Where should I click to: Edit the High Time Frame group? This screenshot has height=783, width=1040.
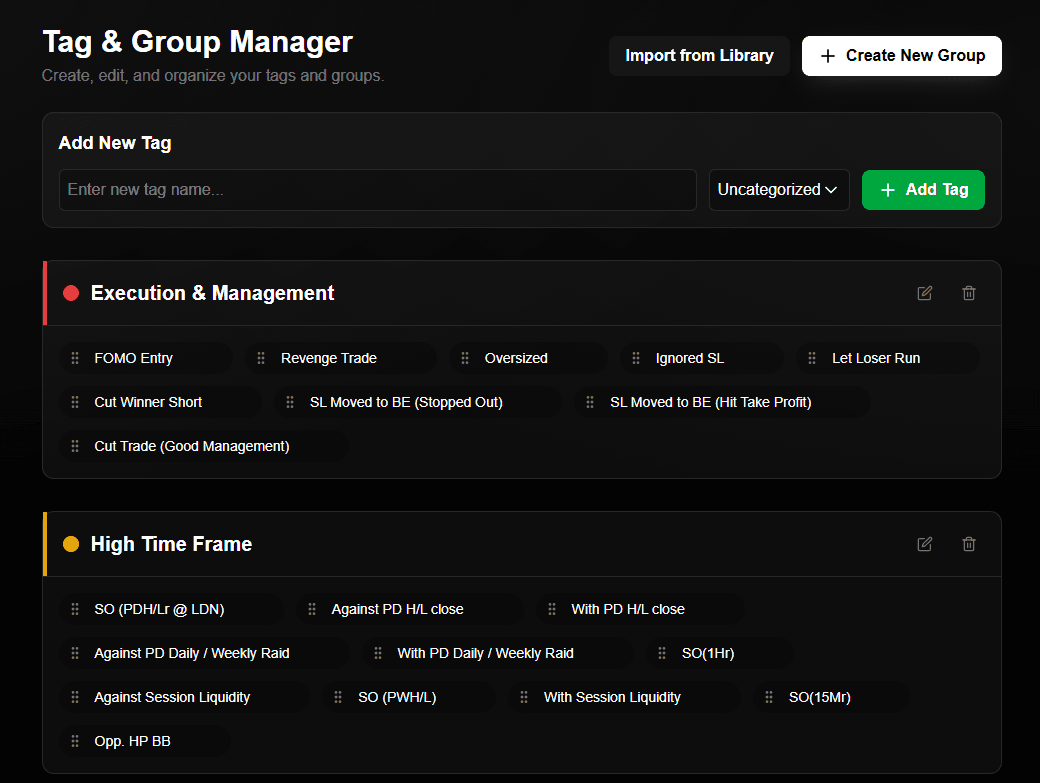tap(925, 544)
